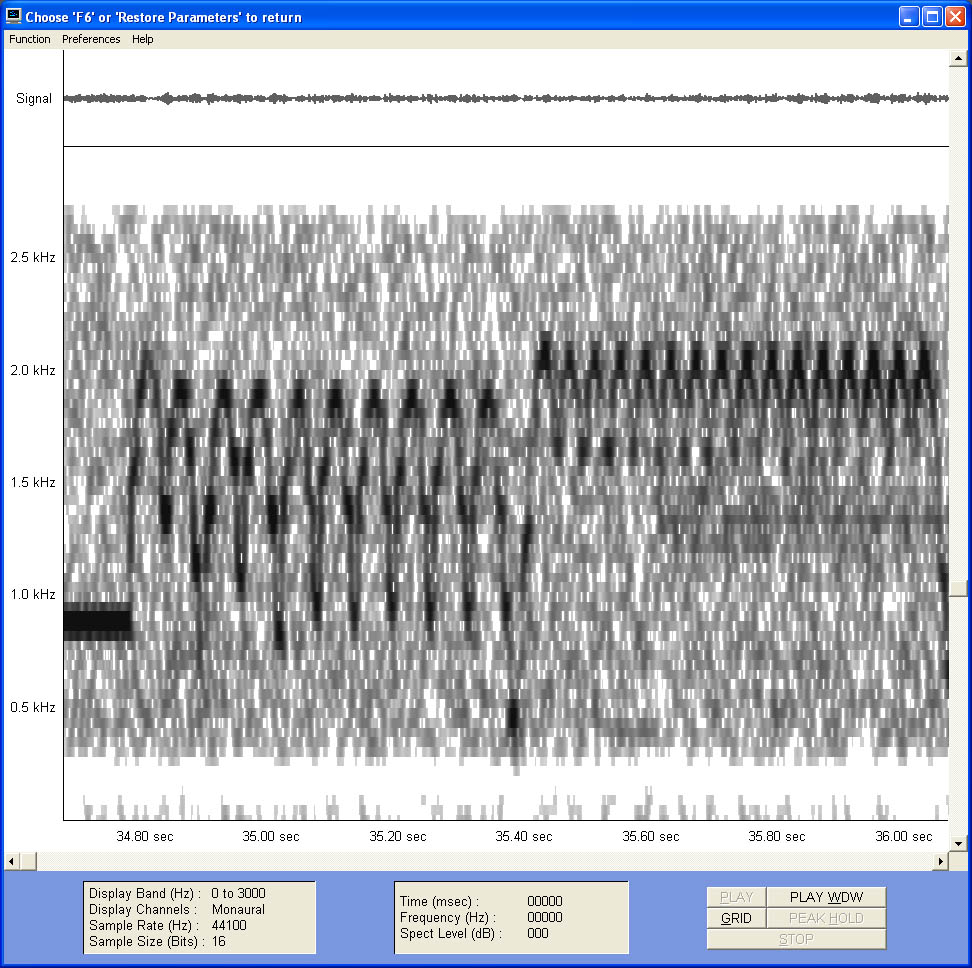Click the disabled PLAY button
This screenshot has height=968, width=972.
736,897
